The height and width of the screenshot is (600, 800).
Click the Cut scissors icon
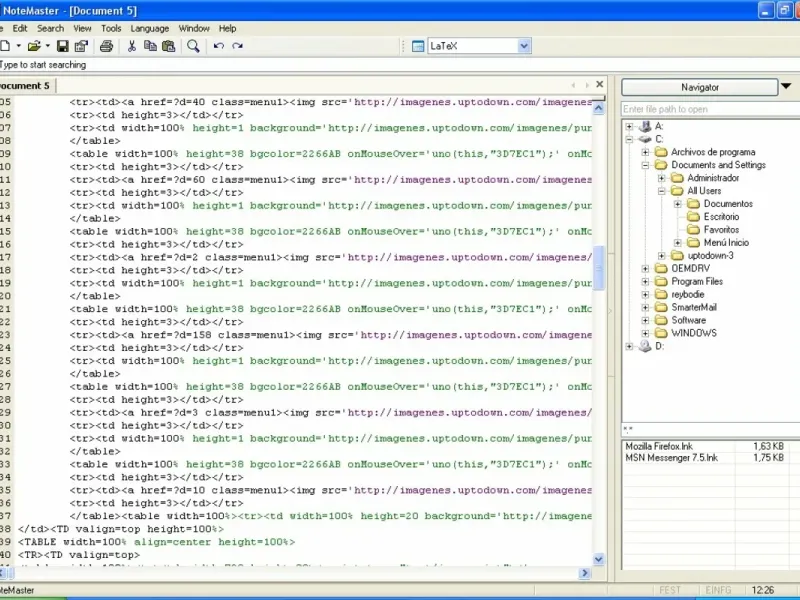click(131, 46)
